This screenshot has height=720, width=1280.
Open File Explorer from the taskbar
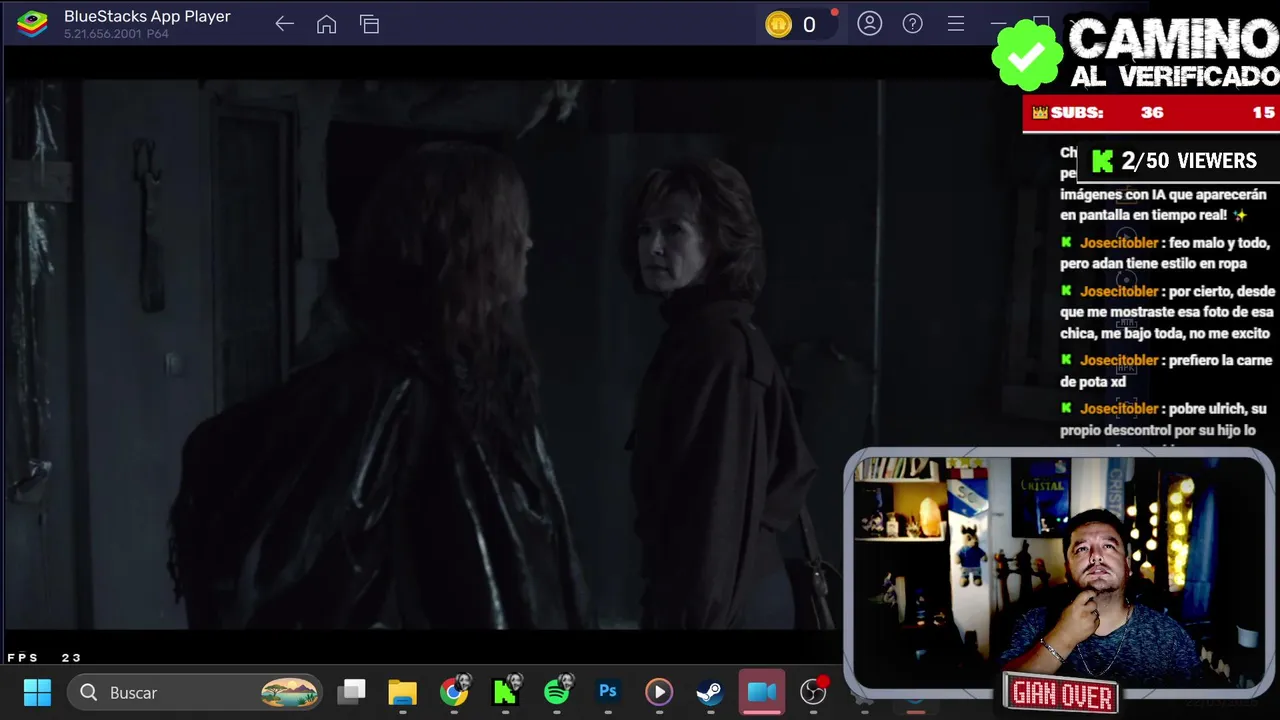(x=402, y=692)
